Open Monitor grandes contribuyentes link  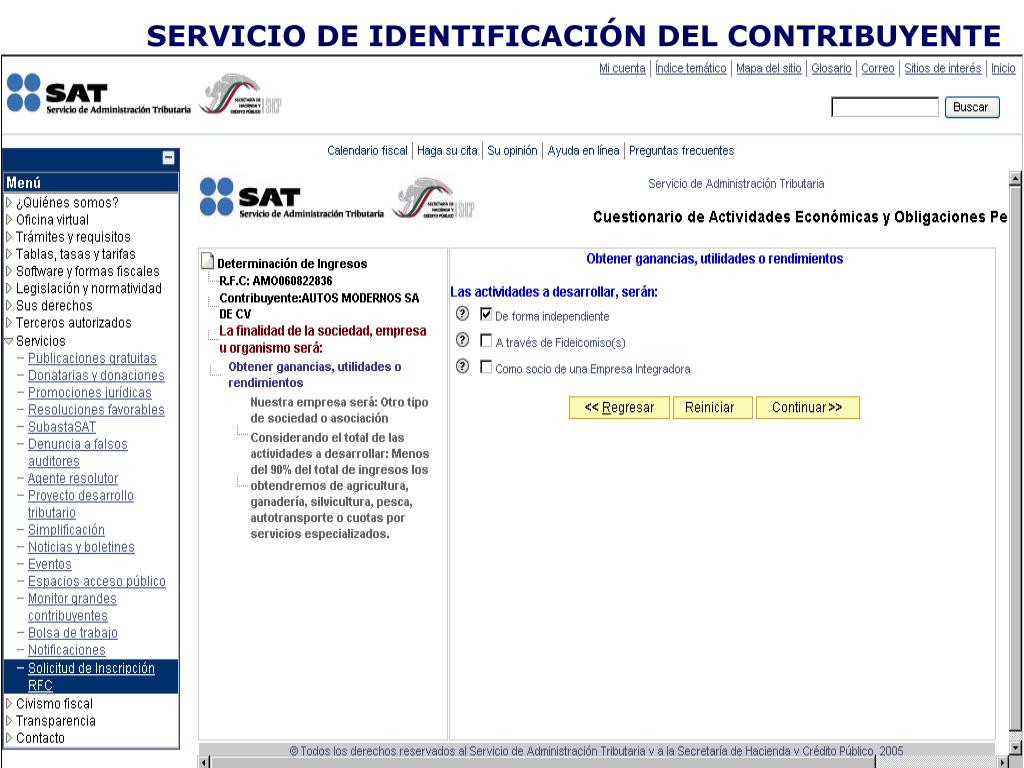72,607
